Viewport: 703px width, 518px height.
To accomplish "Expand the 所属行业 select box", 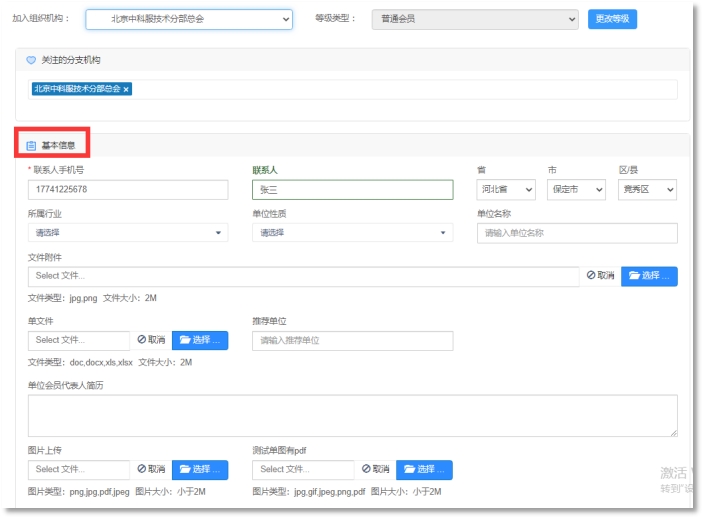I will [x=128, y=233].
